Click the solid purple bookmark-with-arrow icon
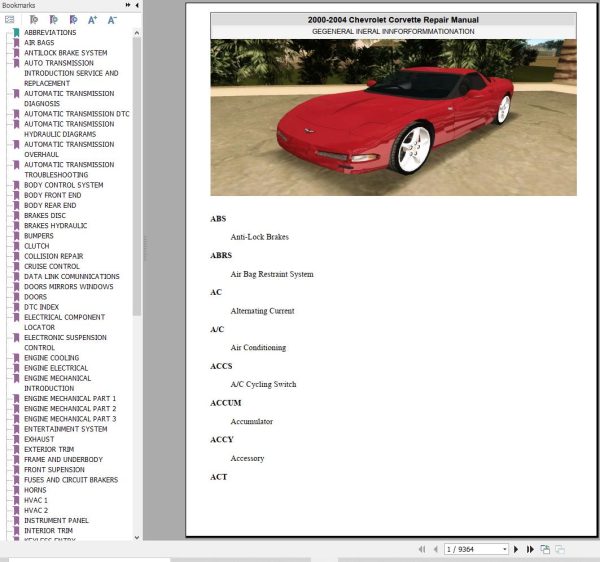This screenshot has width=600, height=562. coord(73,20)
